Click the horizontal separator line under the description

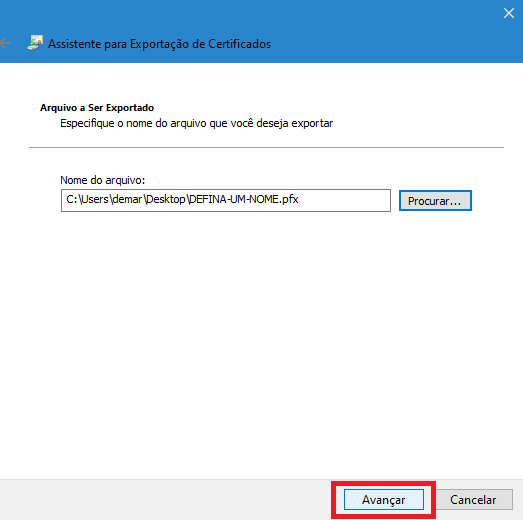click(x=266, y=147)
